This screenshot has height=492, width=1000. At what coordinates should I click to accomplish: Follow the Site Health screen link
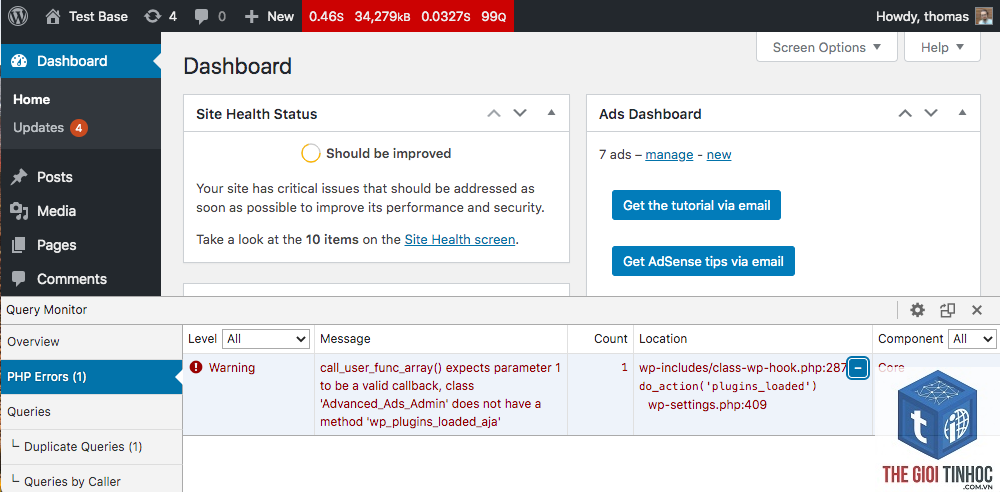[460, 240]
